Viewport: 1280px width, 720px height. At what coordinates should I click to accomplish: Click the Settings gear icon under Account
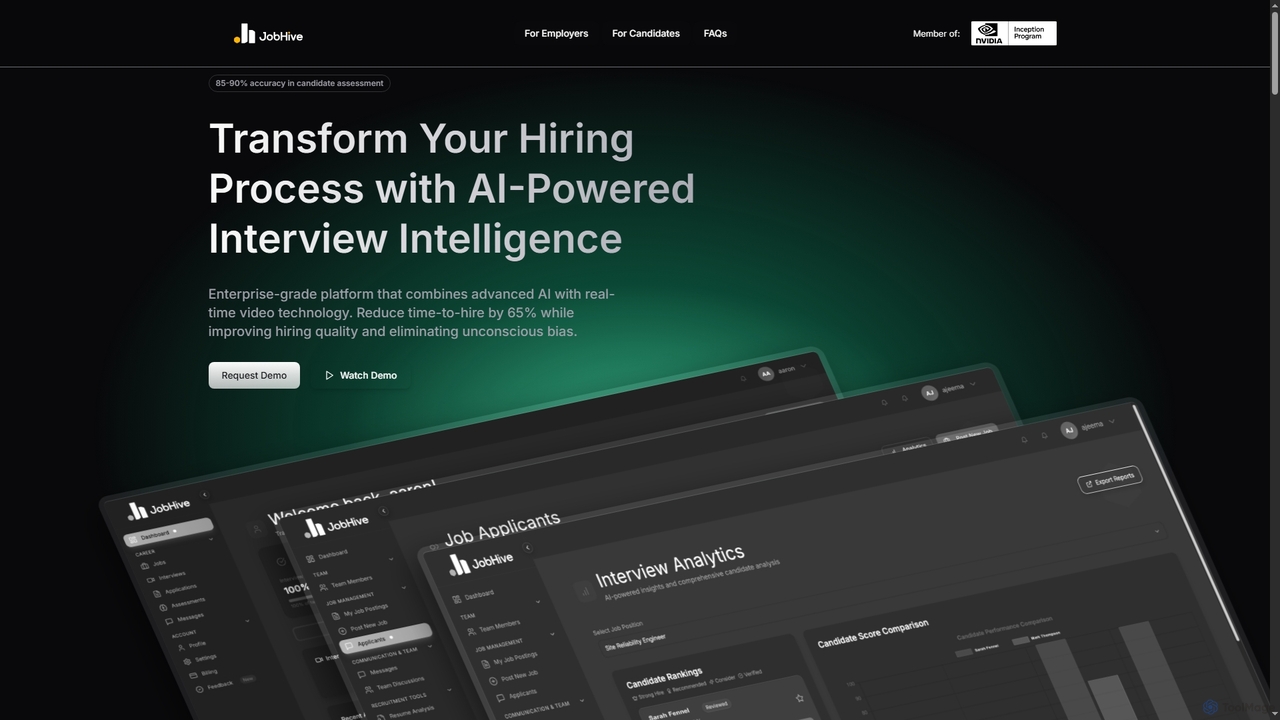point(187,661)
